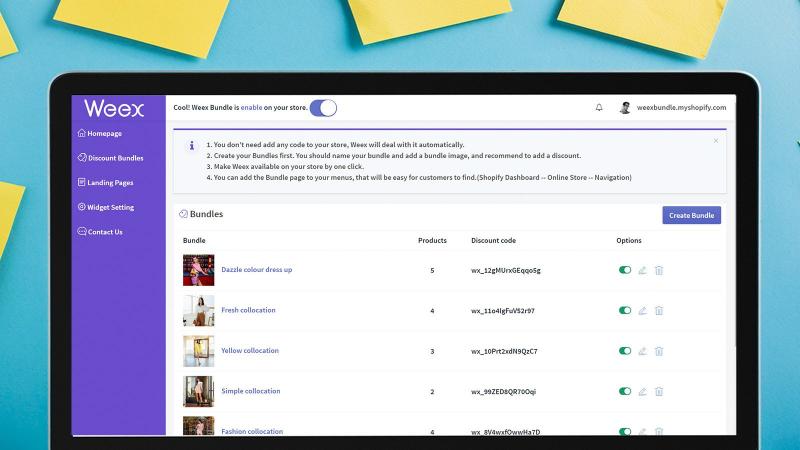Click the Bundle column header

194,240
